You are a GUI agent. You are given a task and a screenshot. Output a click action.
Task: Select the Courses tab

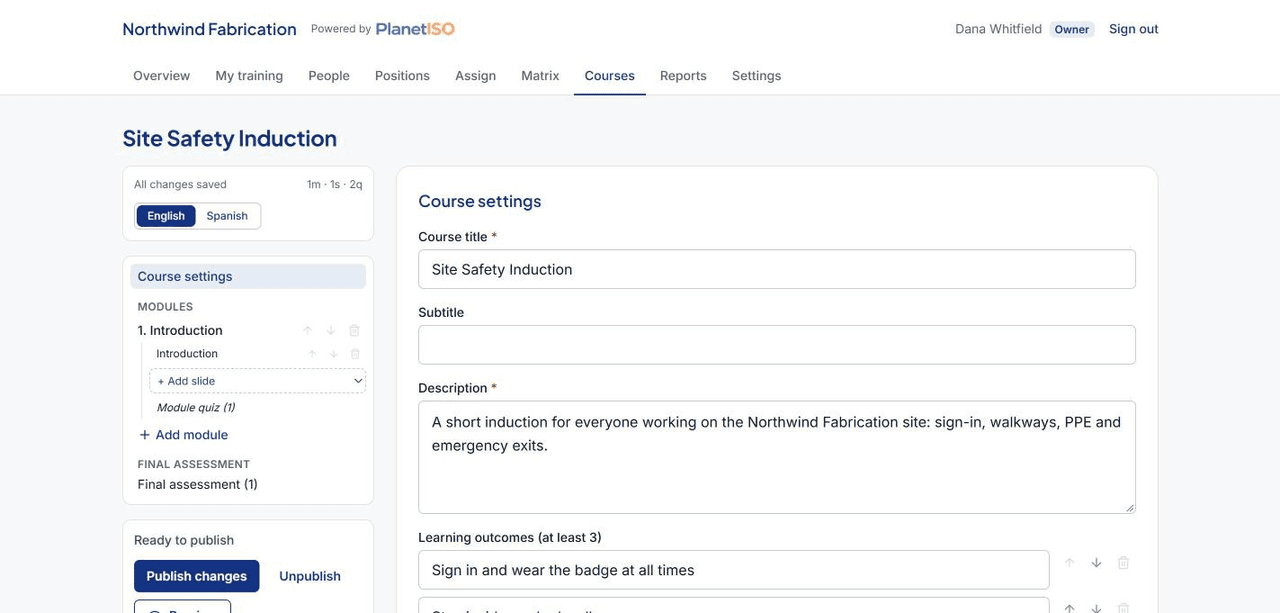point(610,76)
